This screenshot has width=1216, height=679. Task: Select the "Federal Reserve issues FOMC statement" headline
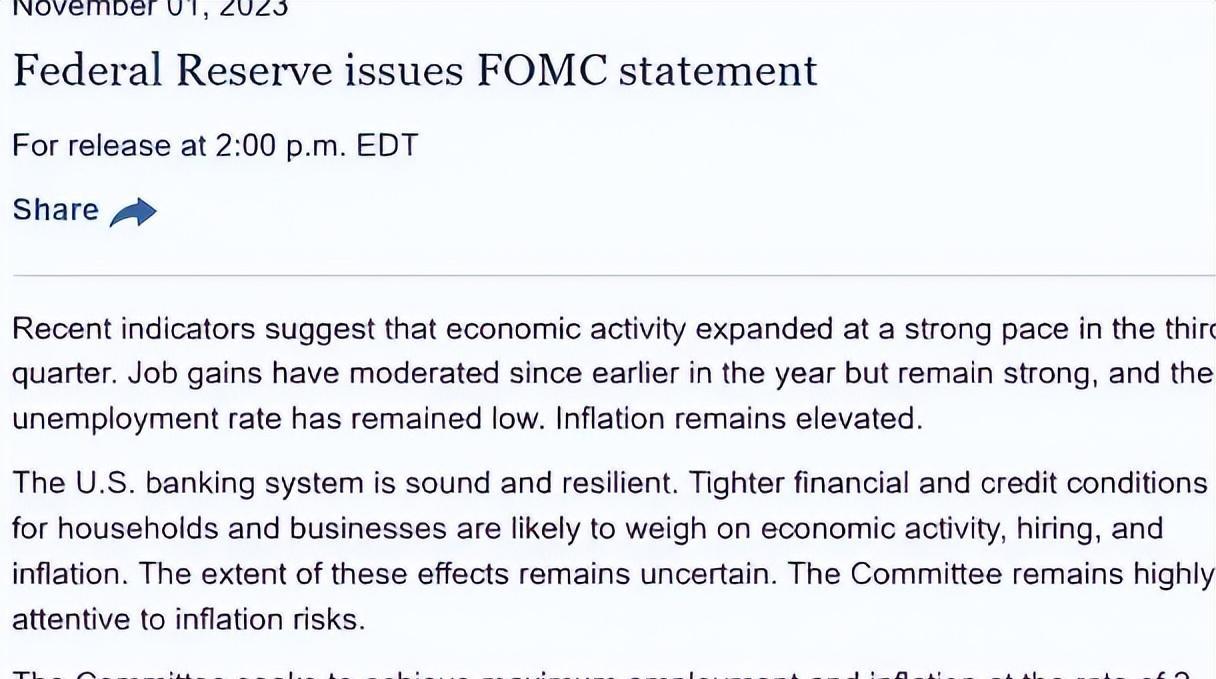pyautogui.click(x=415, y=70)
